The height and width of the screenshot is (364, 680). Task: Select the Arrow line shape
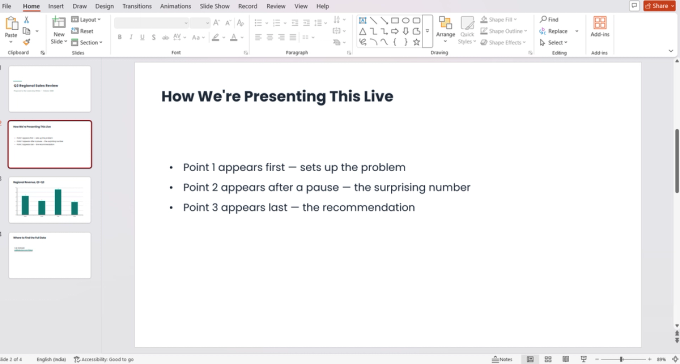click(x=384, y=20)
